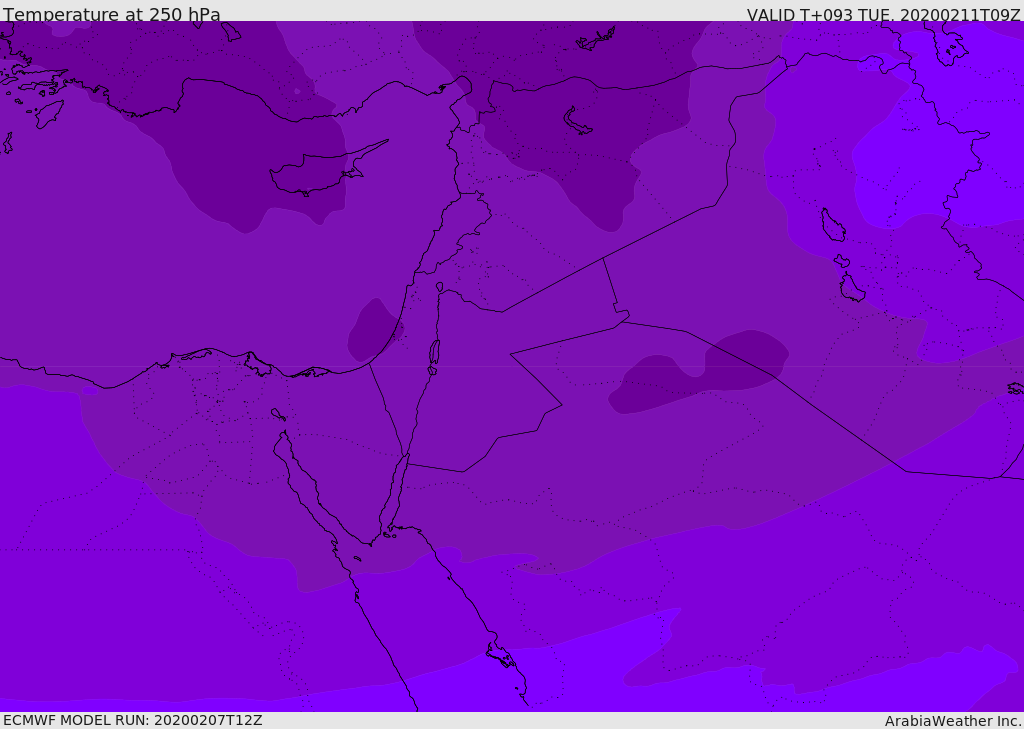Click the Dead Sea outline on the map

point(434,353)
